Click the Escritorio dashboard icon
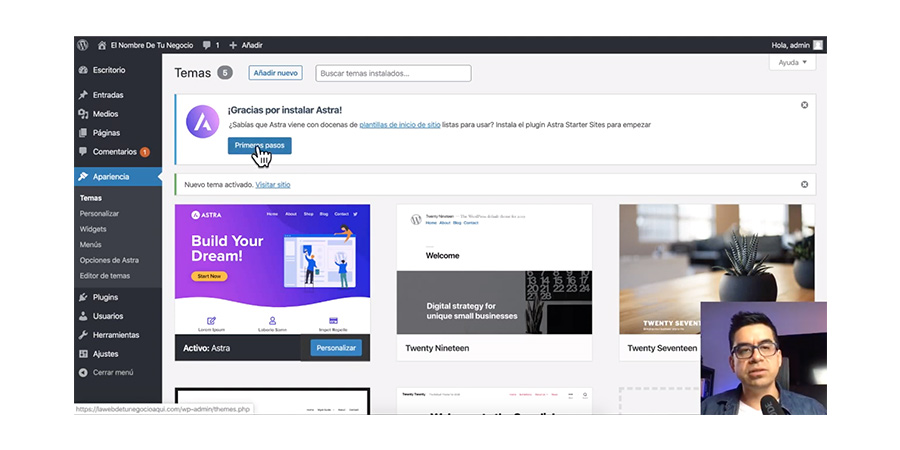The image size is (900, 450). pyautogui.click(x=83, y=70)
